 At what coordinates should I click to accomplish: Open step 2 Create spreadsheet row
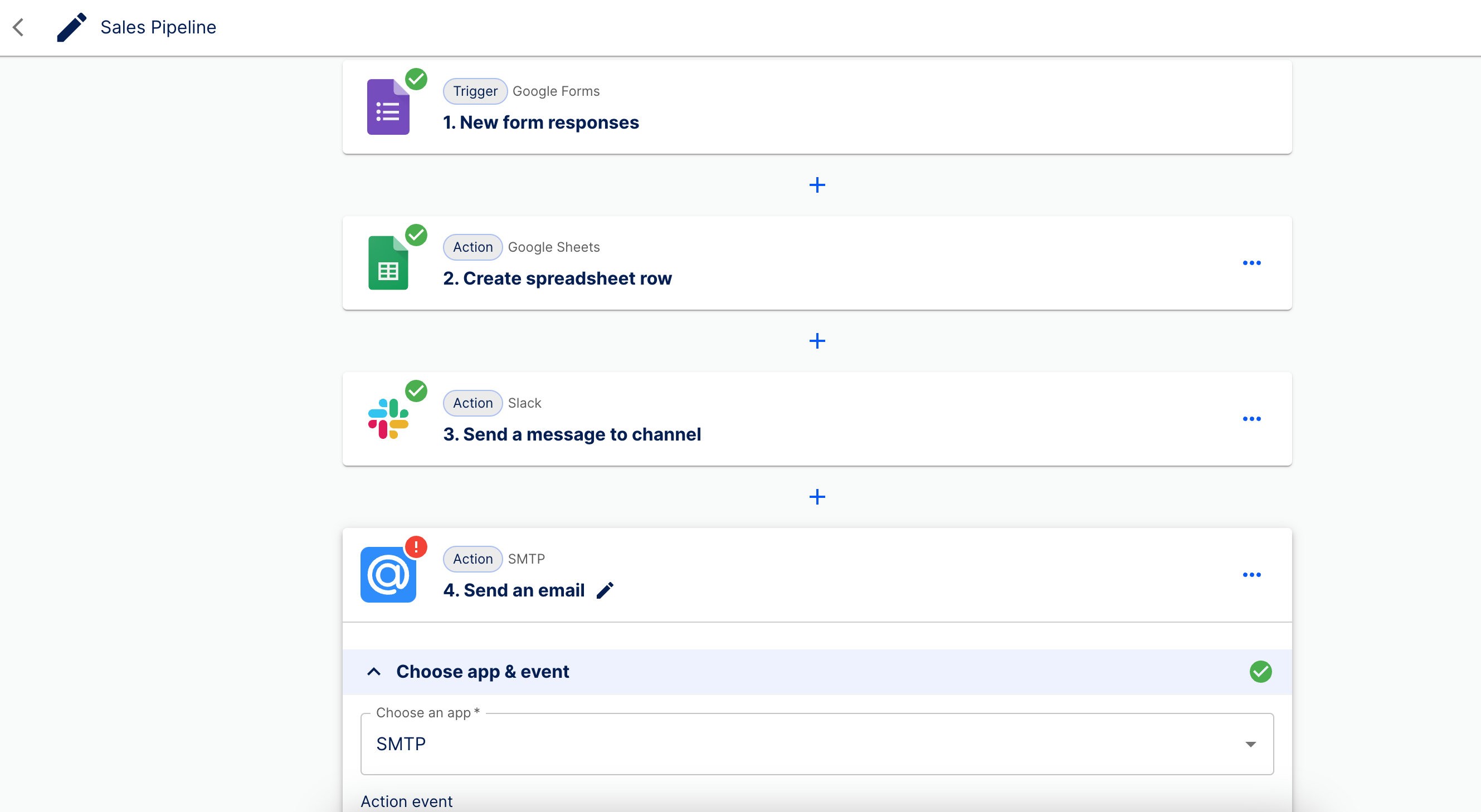click(557, 278)
